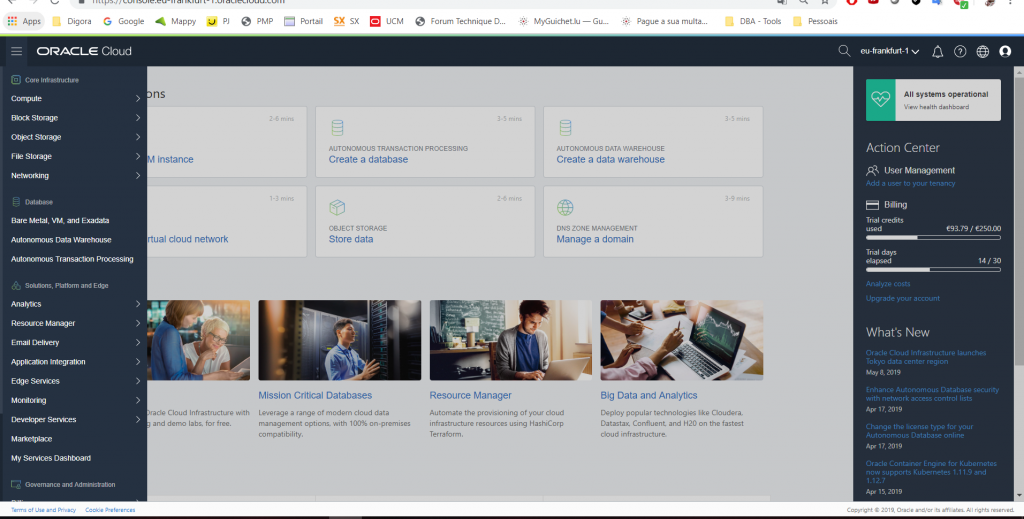Click Upgrade your account link
The width and height of the screenshot is (1024, 519).
pyautogui.click(x=903, y=298)
